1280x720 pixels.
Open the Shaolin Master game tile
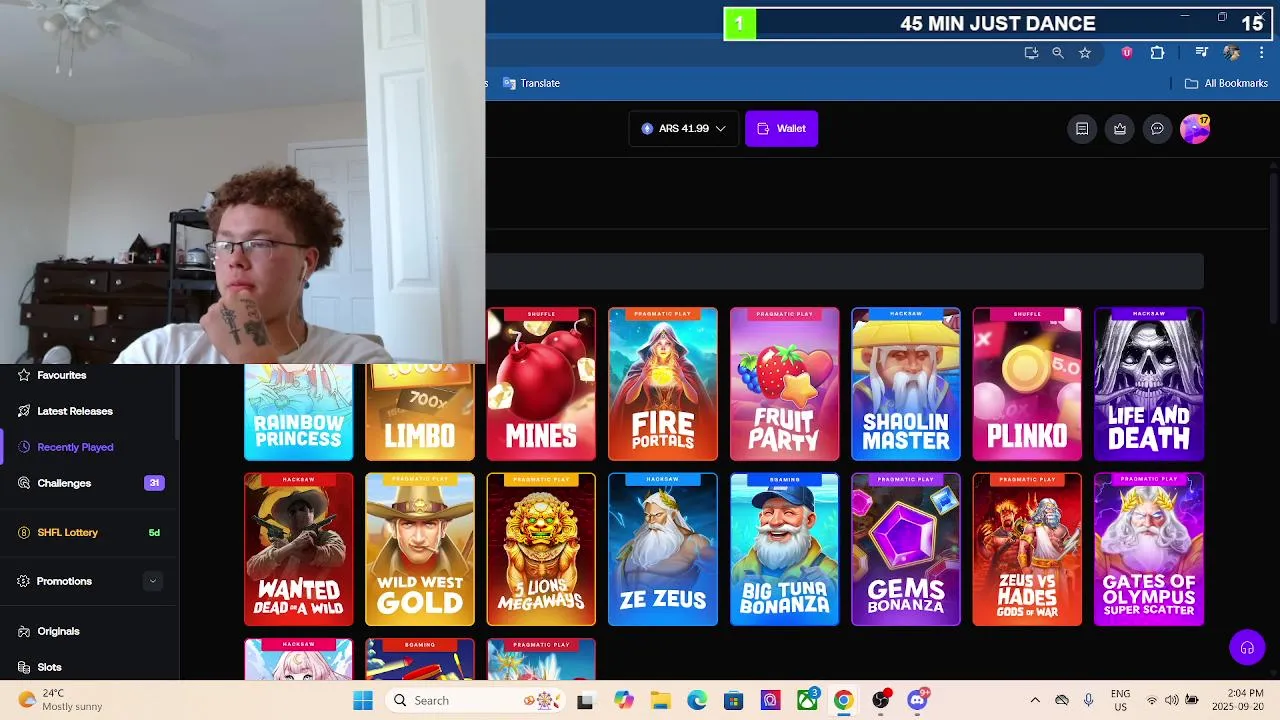click(906, 384)
